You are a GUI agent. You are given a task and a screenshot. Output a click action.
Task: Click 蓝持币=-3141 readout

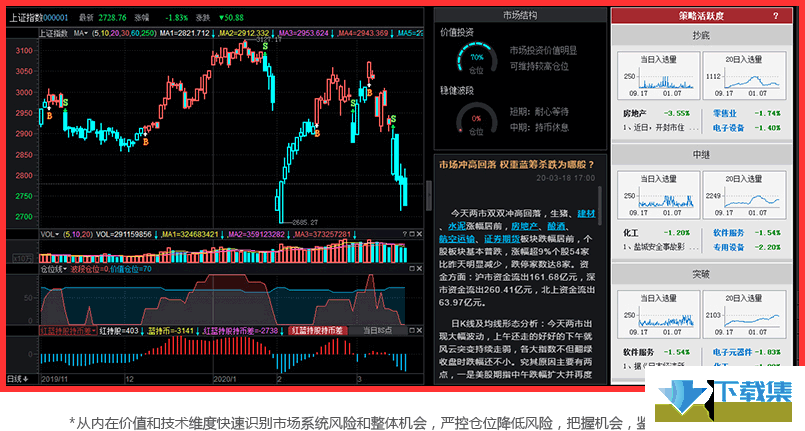170,331
